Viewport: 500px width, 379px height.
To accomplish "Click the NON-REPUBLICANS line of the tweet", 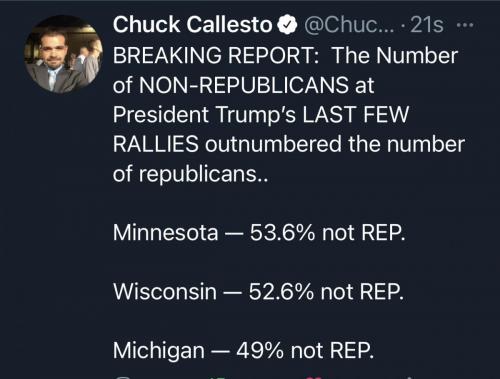I will [x=244, y=85].
